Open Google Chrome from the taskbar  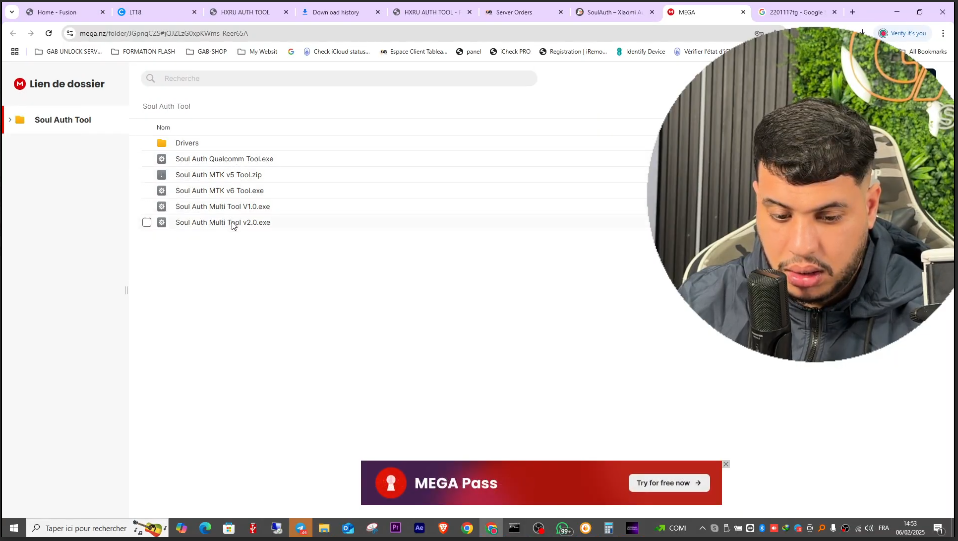467,528
